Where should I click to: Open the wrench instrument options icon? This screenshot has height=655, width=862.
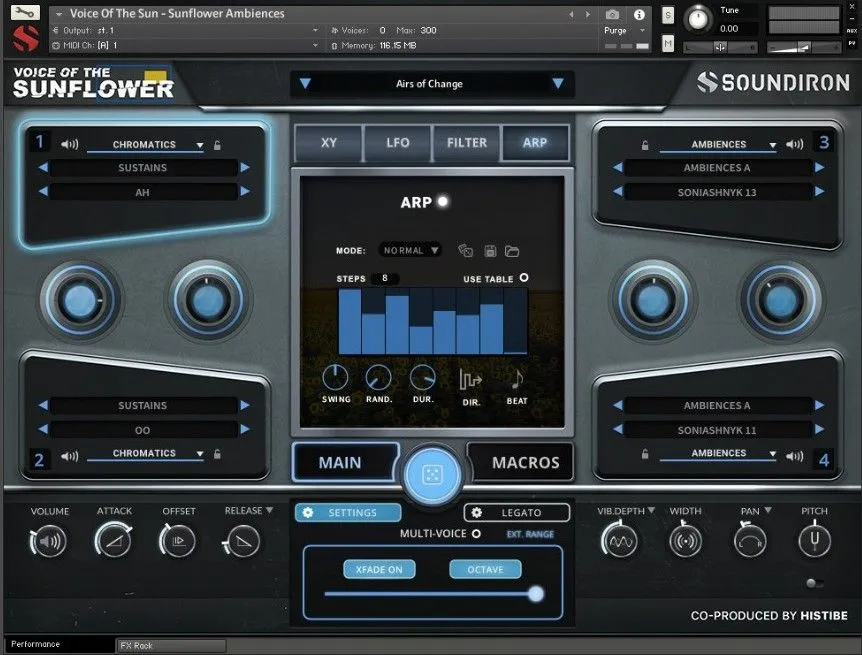(25, 12)
